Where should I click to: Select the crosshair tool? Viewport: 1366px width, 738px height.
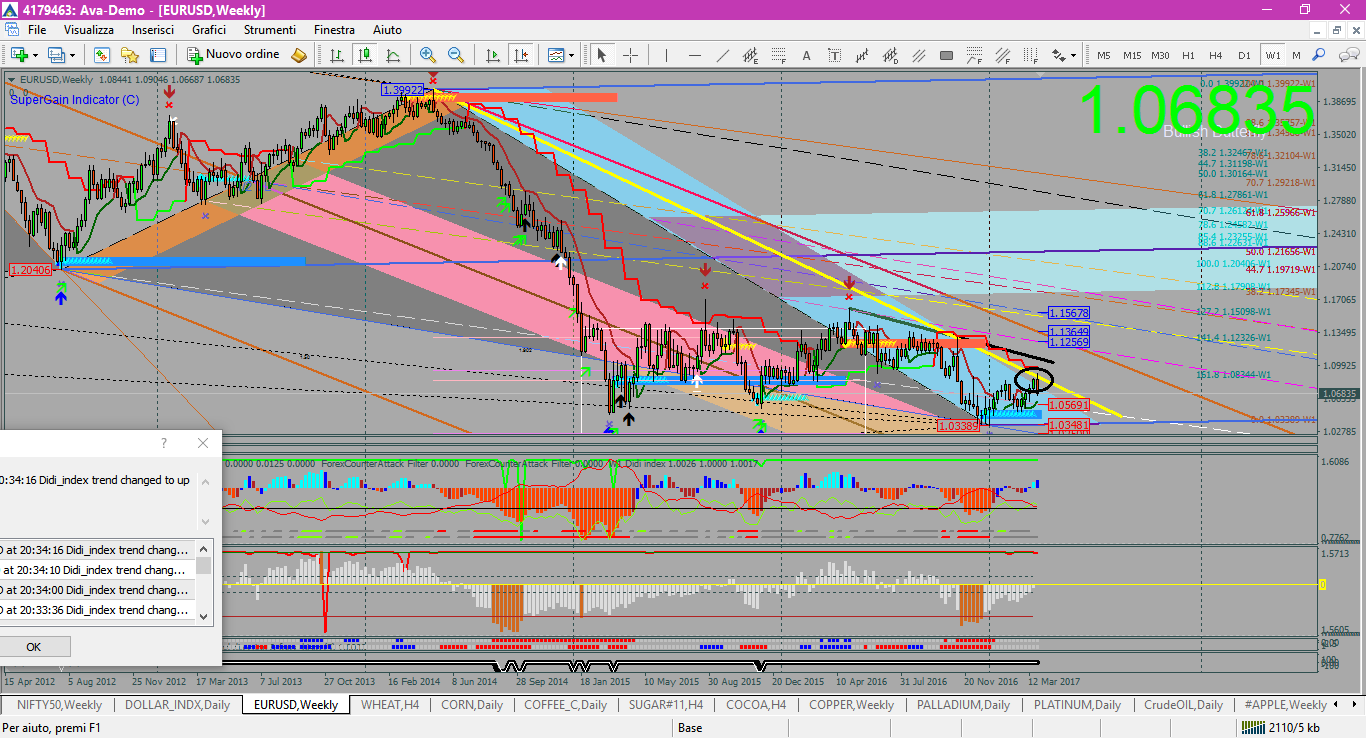tap(630, 55)
